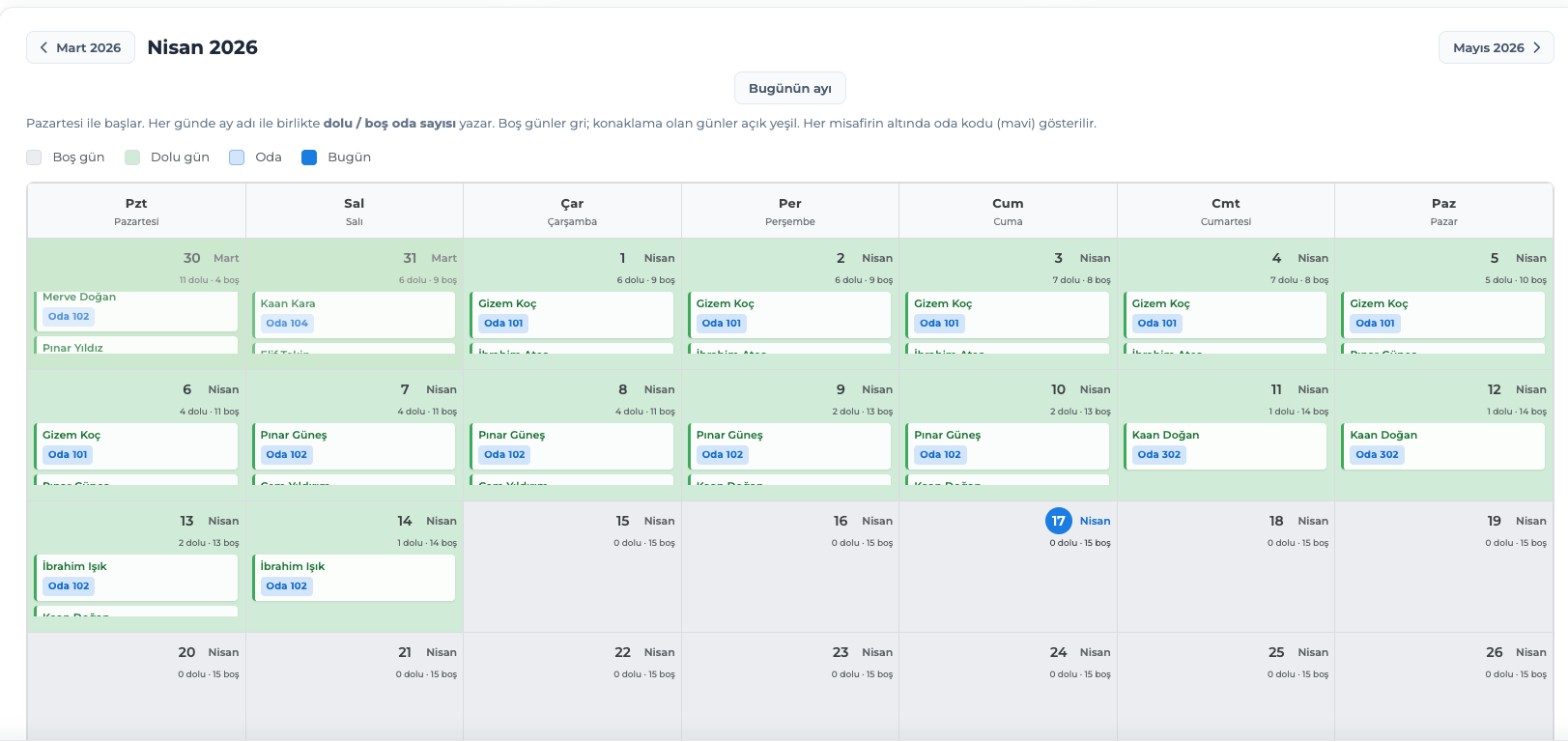Click Oda 104 badge under Kaan Kara
This screenshot has height=742, width=1568.
point(287,324)
